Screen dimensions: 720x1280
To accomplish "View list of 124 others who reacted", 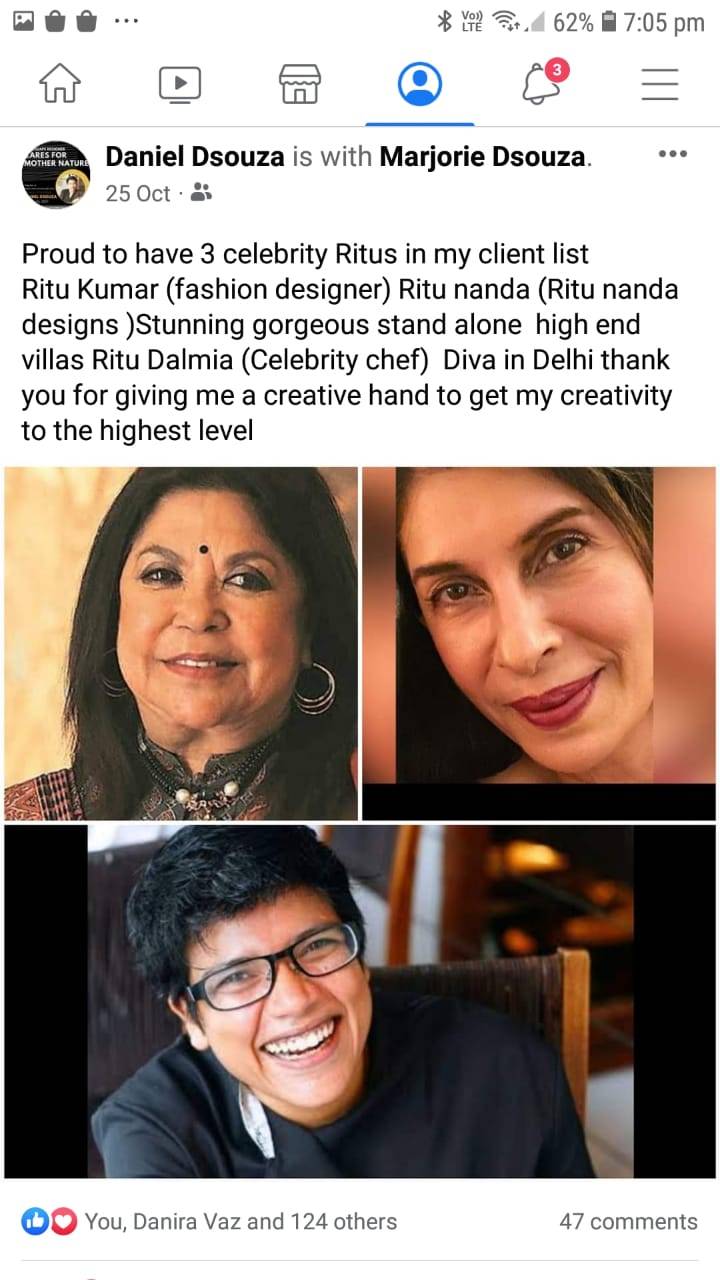I will tap(241, 1221).
